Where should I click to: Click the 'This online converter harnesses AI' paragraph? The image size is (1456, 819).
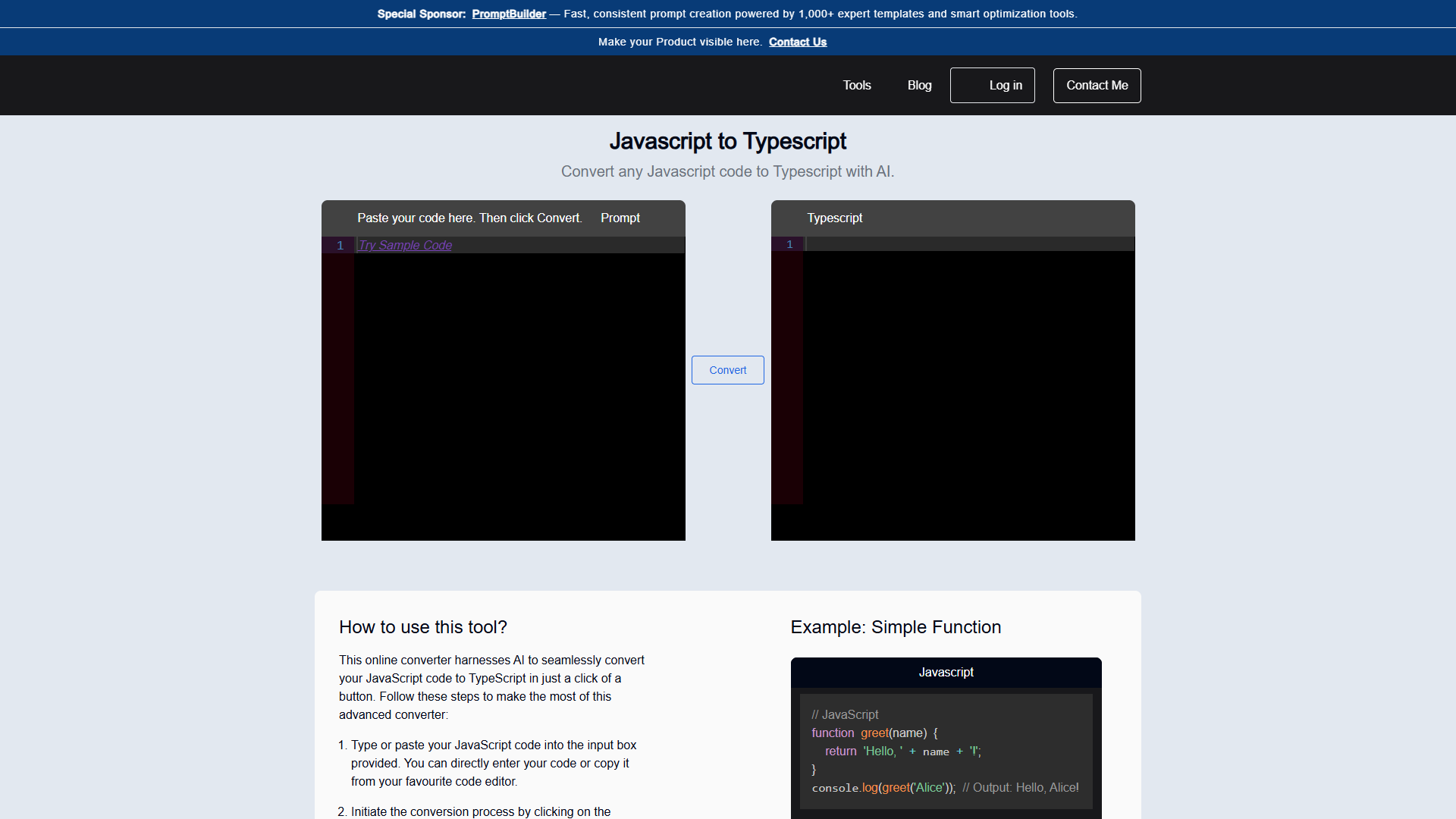(x=491, y=687)
